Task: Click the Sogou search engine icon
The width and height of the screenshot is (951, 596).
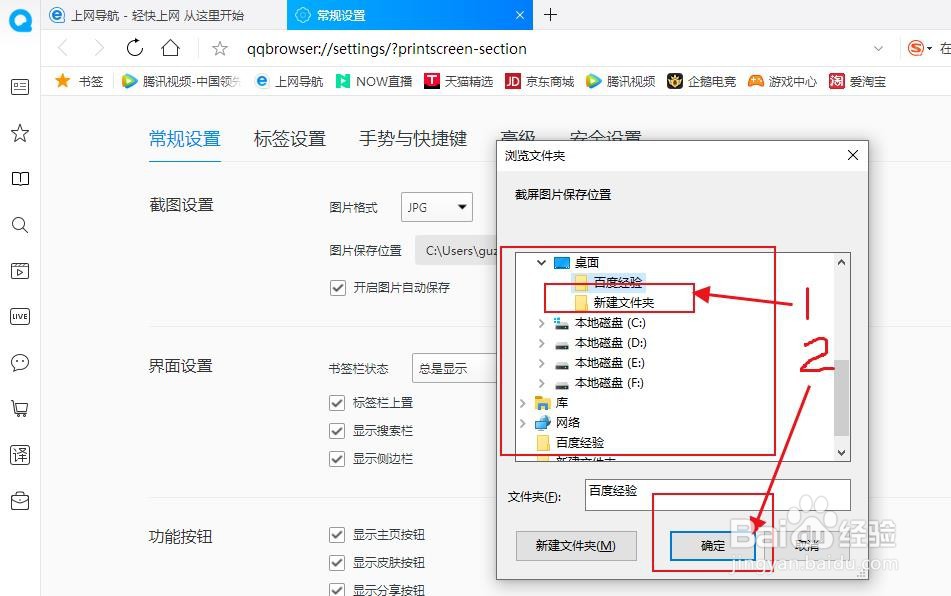Action: [916, 47]
